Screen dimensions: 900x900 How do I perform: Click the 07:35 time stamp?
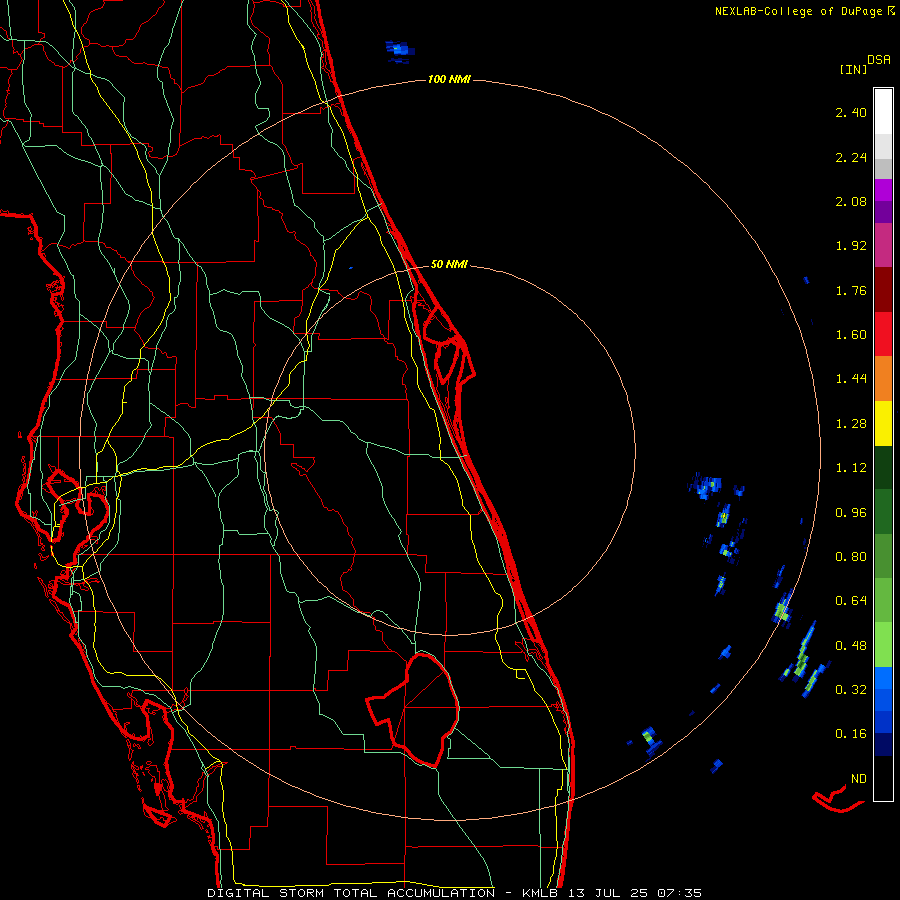point(680,893)
